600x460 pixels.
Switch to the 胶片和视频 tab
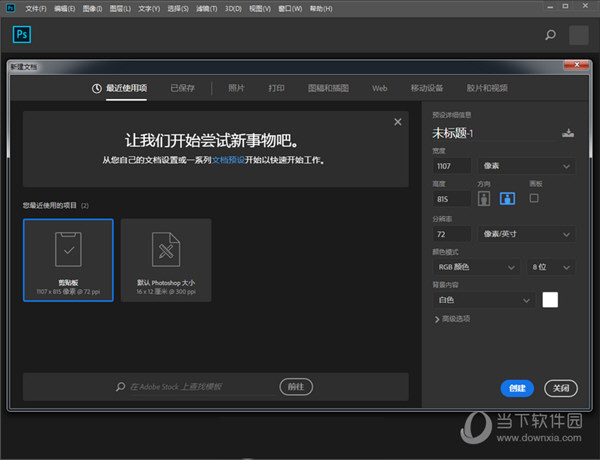[487, 88]
